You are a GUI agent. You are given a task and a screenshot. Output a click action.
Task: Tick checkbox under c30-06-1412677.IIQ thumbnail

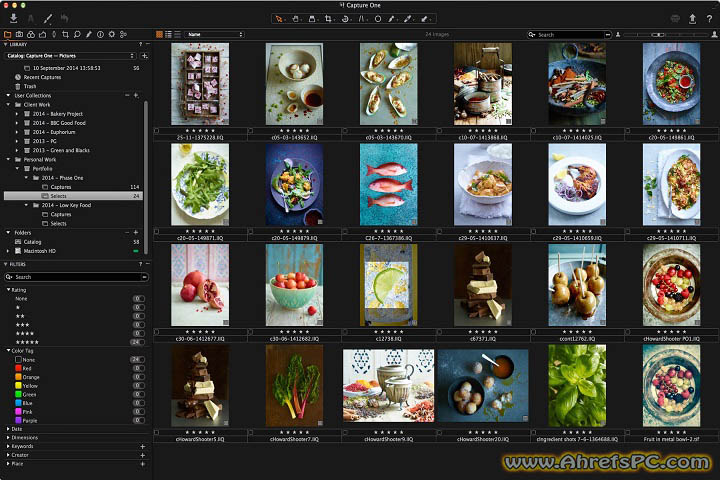157,332
